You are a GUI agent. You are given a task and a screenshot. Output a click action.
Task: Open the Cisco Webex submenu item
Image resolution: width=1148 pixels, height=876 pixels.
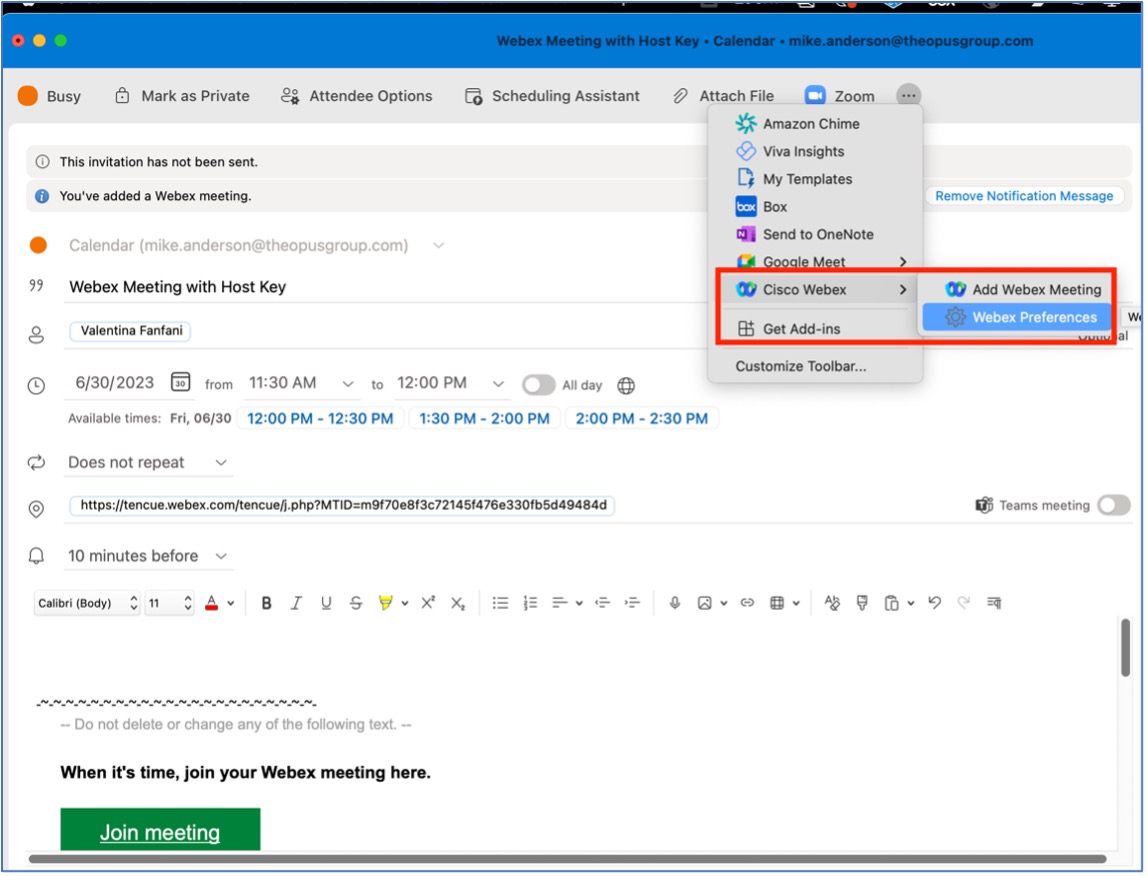click(x=815, y=290)
